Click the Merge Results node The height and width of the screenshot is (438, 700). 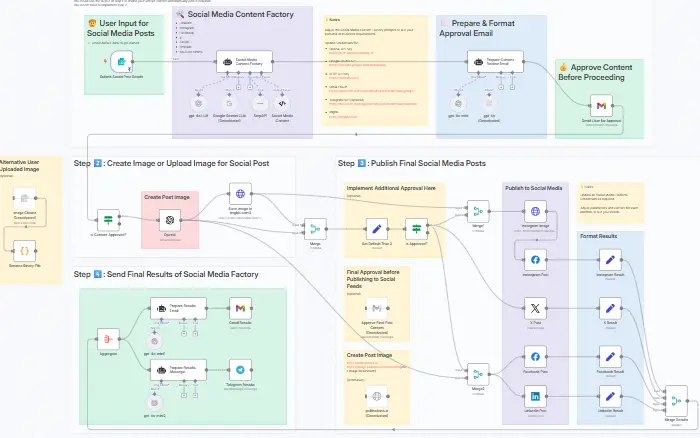pos(676,401)
